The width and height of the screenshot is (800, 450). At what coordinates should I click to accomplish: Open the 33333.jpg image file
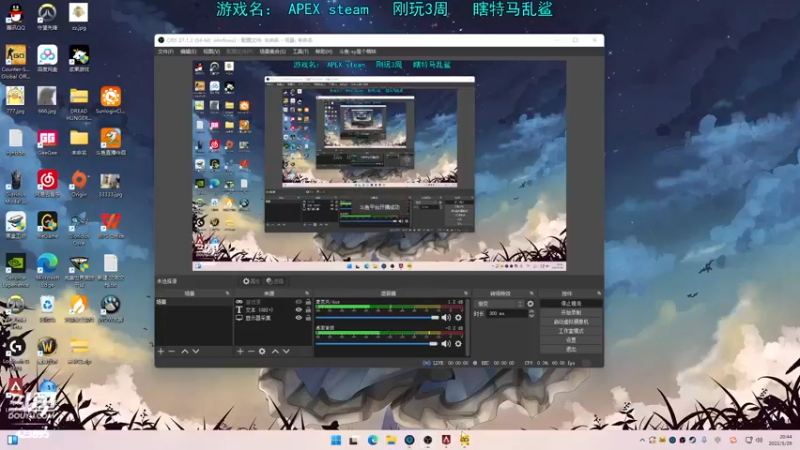tap(111, 184)
